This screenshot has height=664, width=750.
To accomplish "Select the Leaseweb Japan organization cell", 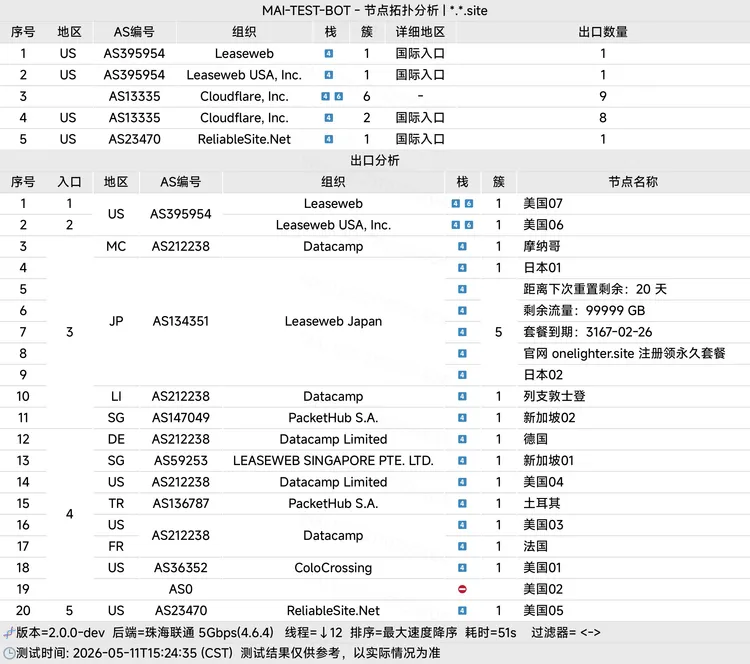I will coord(333,321).
